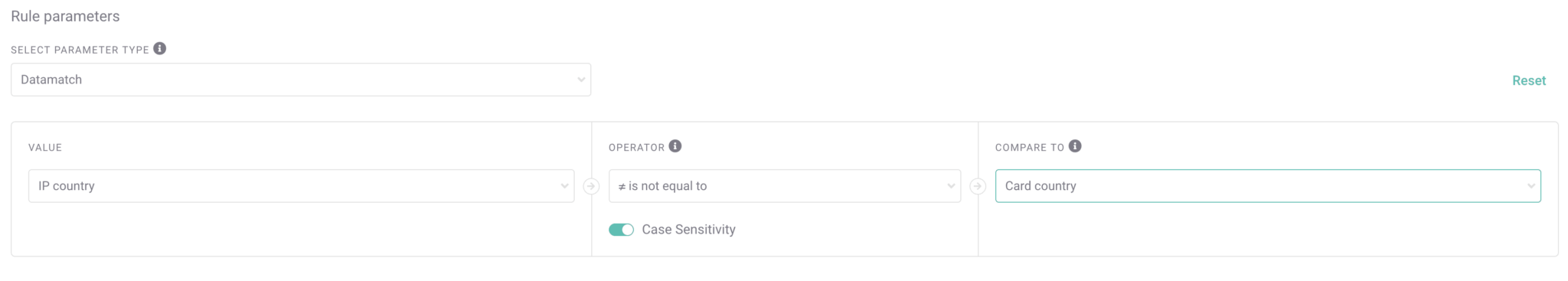Viewport: 1568px width, 281px height.
Task: Click the chevron on the Datamatch dropdown
Action: click(x=581, y=80)
